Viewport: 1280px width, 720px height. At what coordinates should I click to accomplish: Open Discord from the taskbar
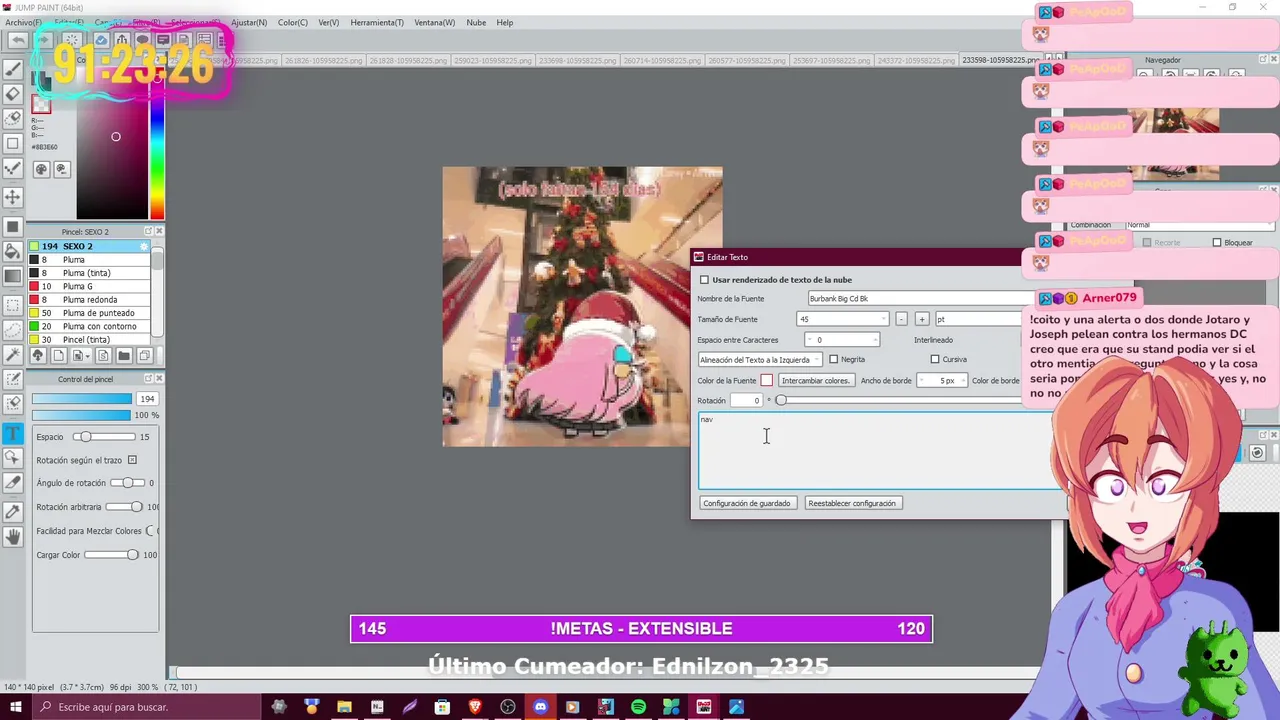coord(540,707)
